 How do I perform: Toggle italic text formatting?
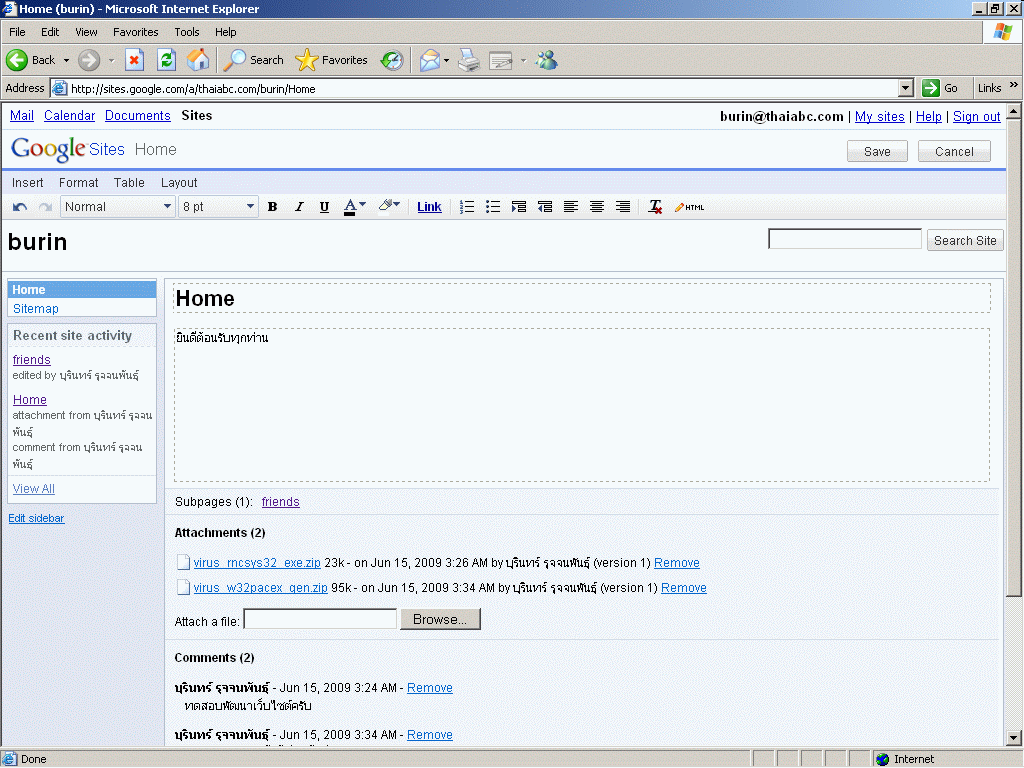(298, 207)
